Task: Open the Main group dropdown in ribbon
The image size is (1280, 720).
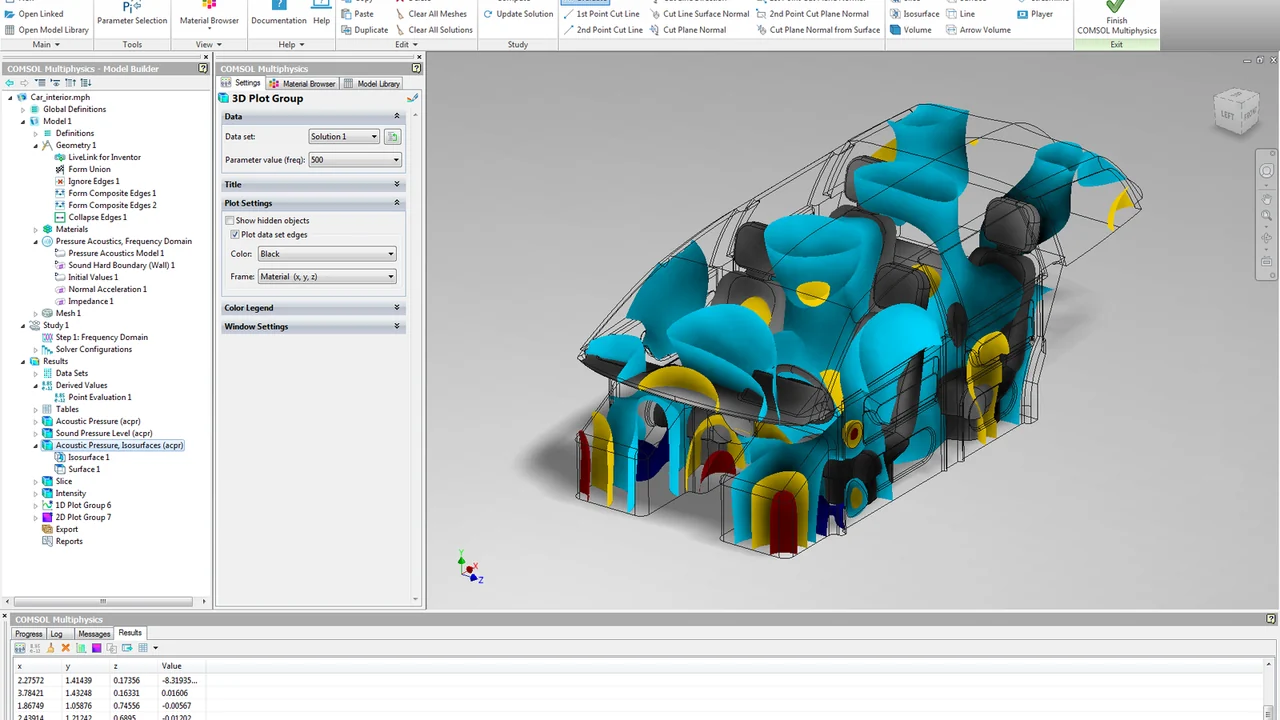Action: [x=45, y=45]
